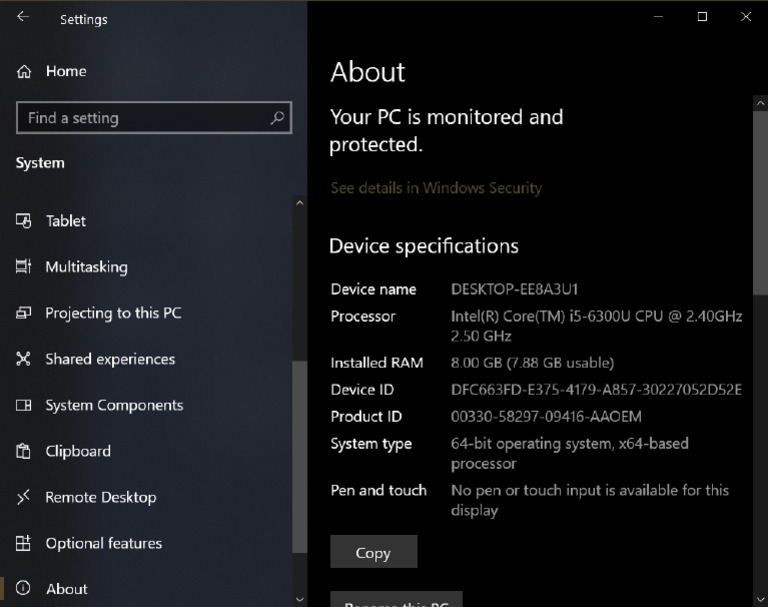Click Your PC is monitored and protected

pyautogui.click(x=446, y=131)
